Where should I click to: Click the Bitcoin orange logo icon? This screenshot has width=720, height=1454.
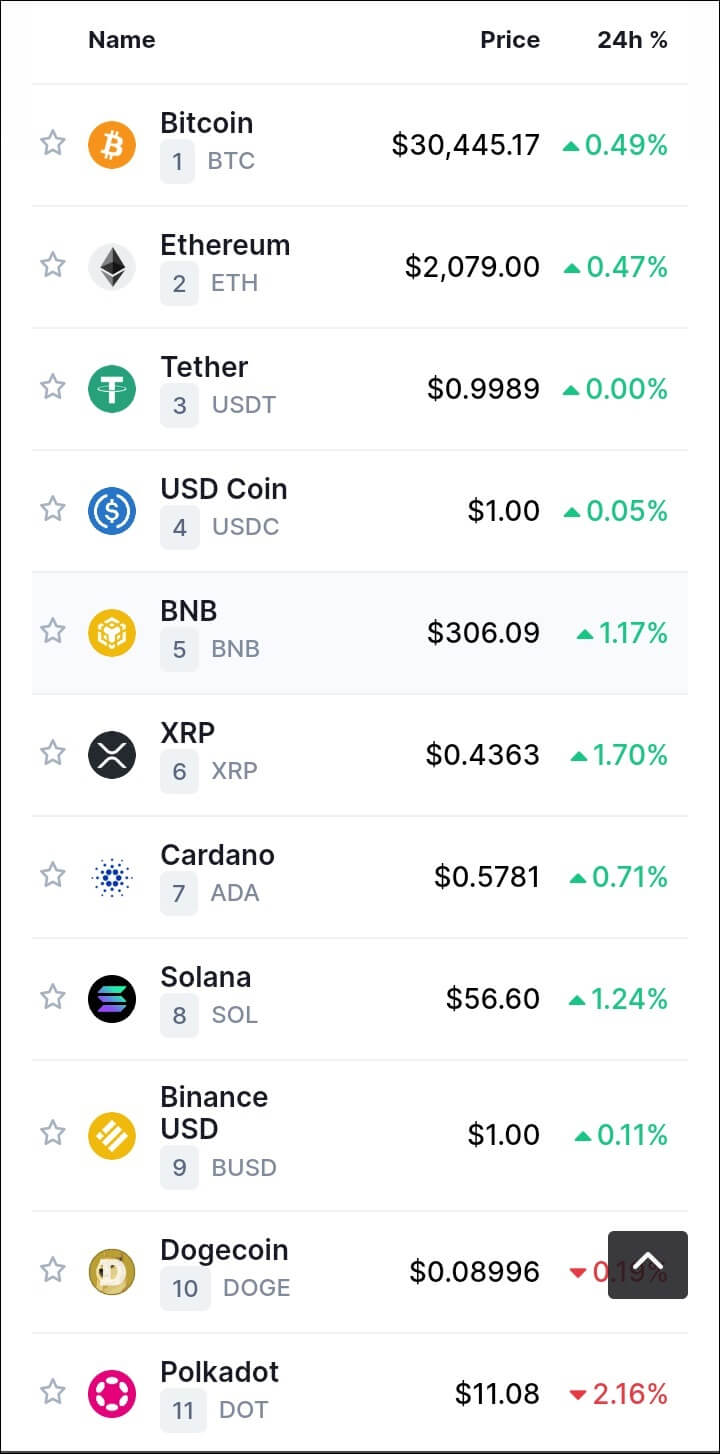pyautogui.click(x=112, y=145)
